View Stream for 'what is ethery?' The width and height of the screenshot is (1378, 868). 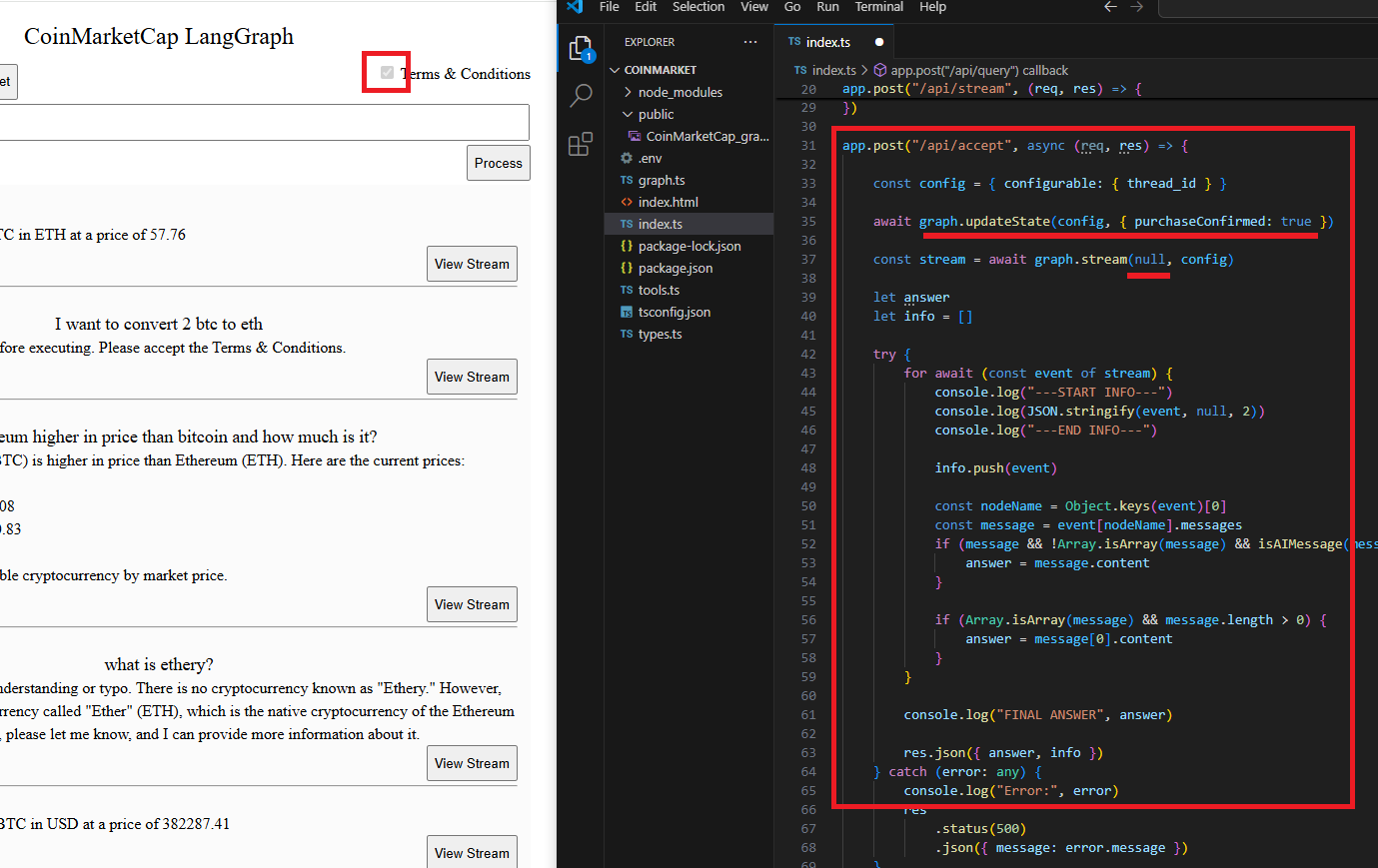coord(472,763)
